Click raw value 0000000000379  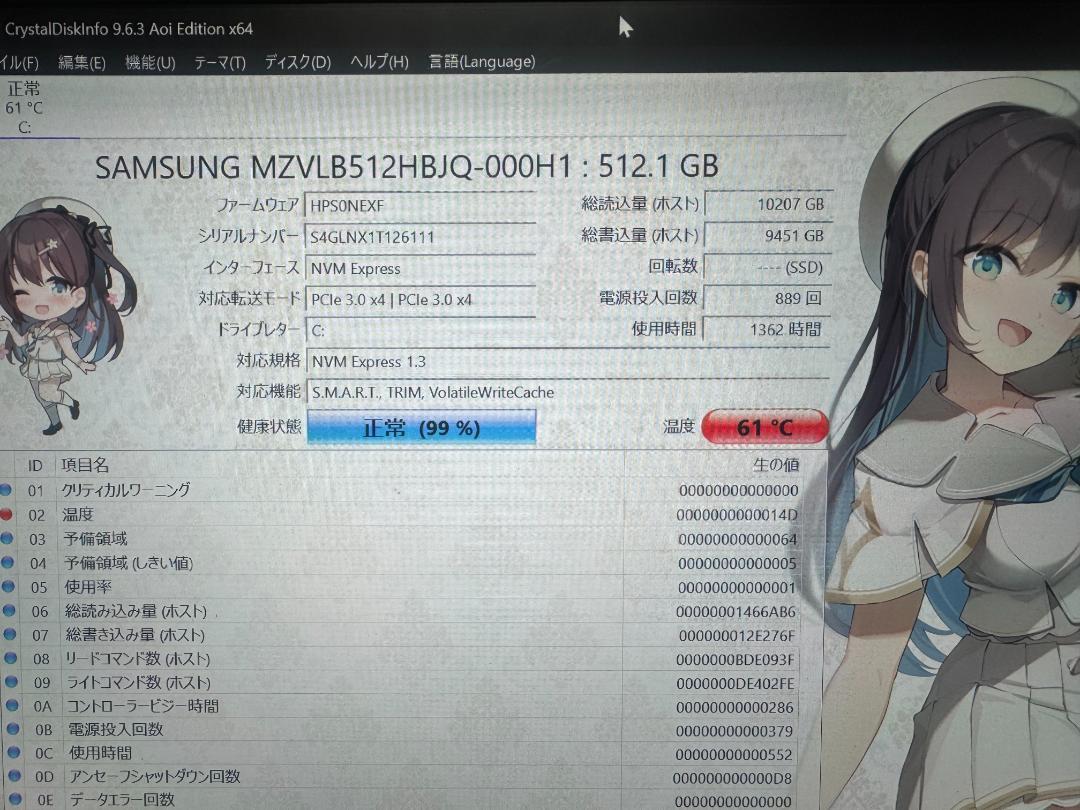[734, 731]
